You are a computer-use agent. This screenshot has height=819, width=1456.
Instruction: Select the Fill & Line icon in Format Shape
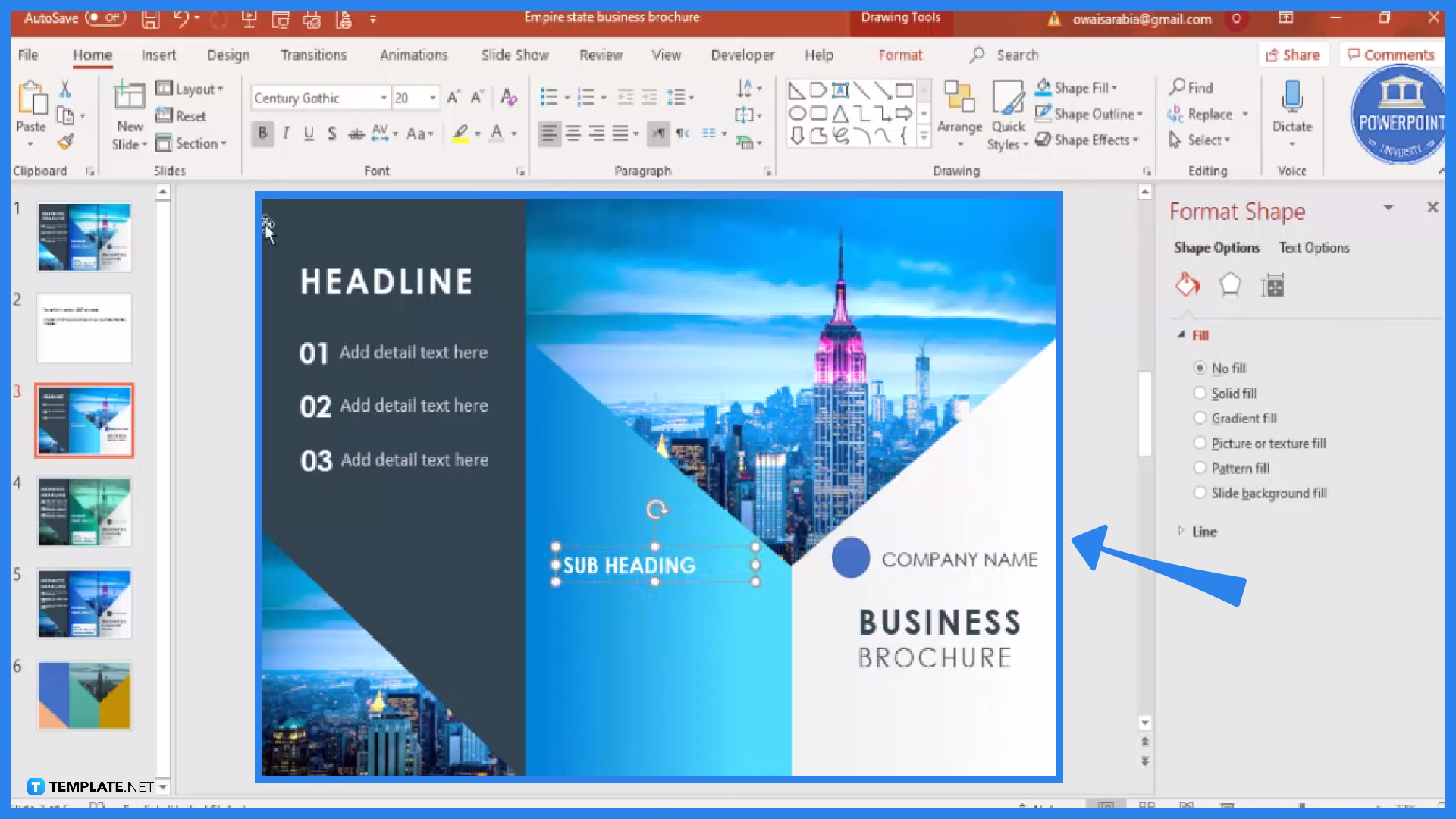1187,284
